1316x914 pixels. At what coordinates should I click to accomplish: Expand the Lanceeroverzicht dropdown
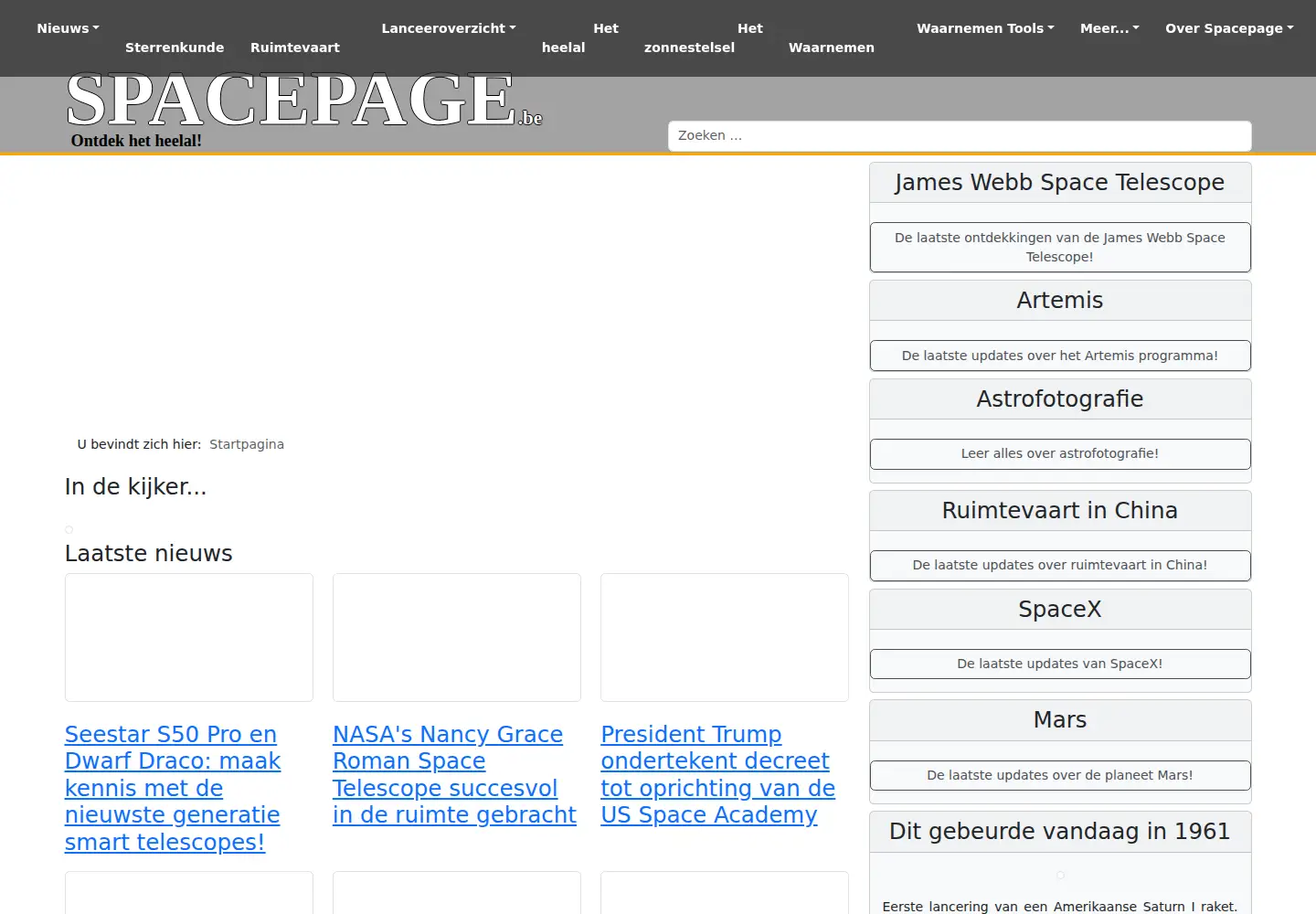tap(449, 28)
